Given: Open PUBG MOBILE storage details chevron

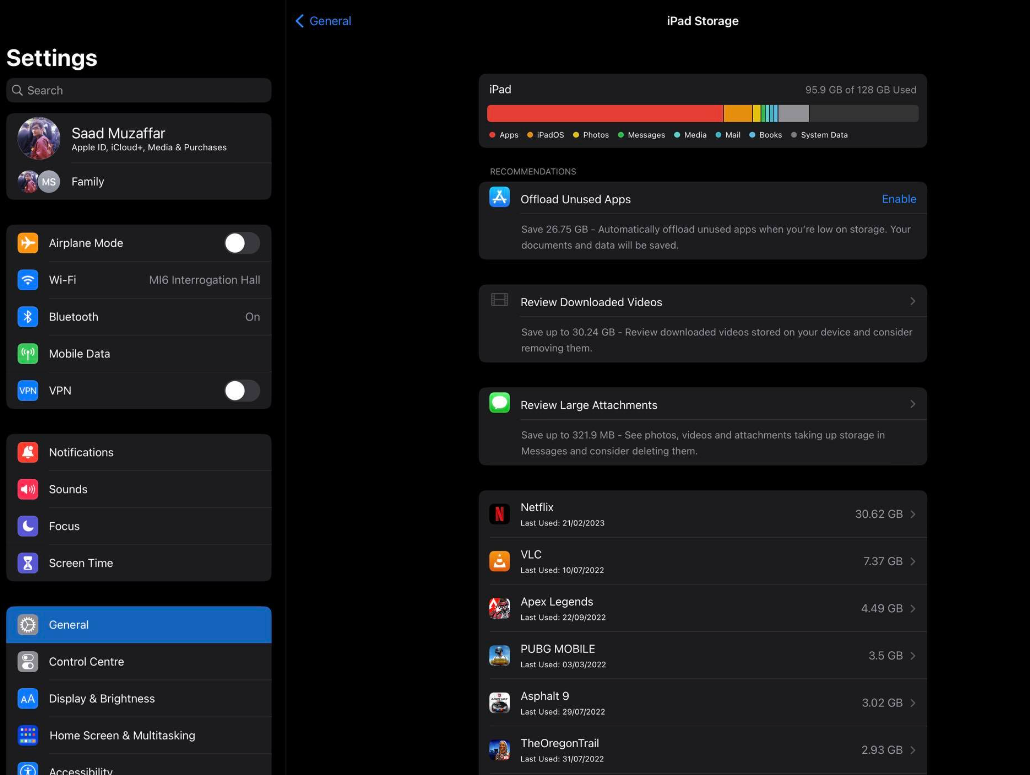Looking at the screenshot, I should (912, 656).
